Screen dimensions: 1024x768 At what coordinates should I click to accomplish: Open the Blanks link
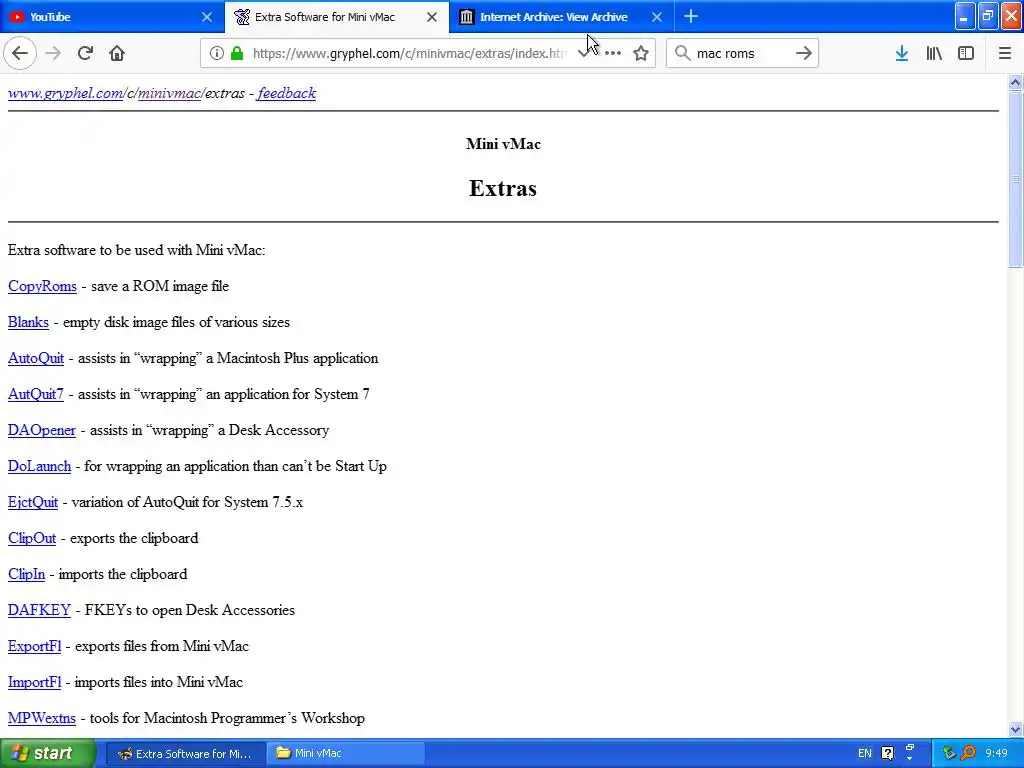[28, 322]
